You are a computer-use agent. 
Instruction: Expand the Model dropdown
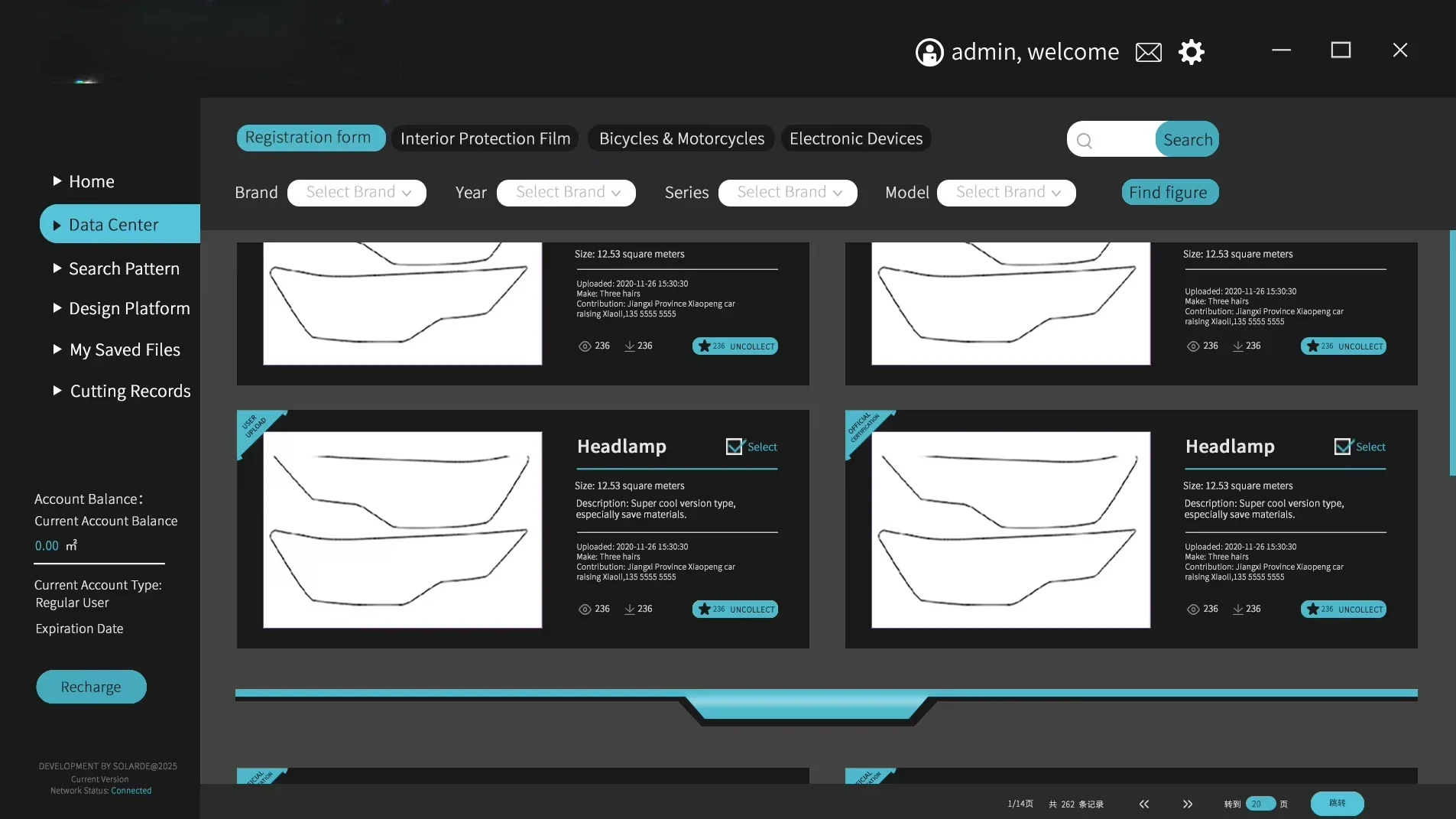(x=1007, y=193)
